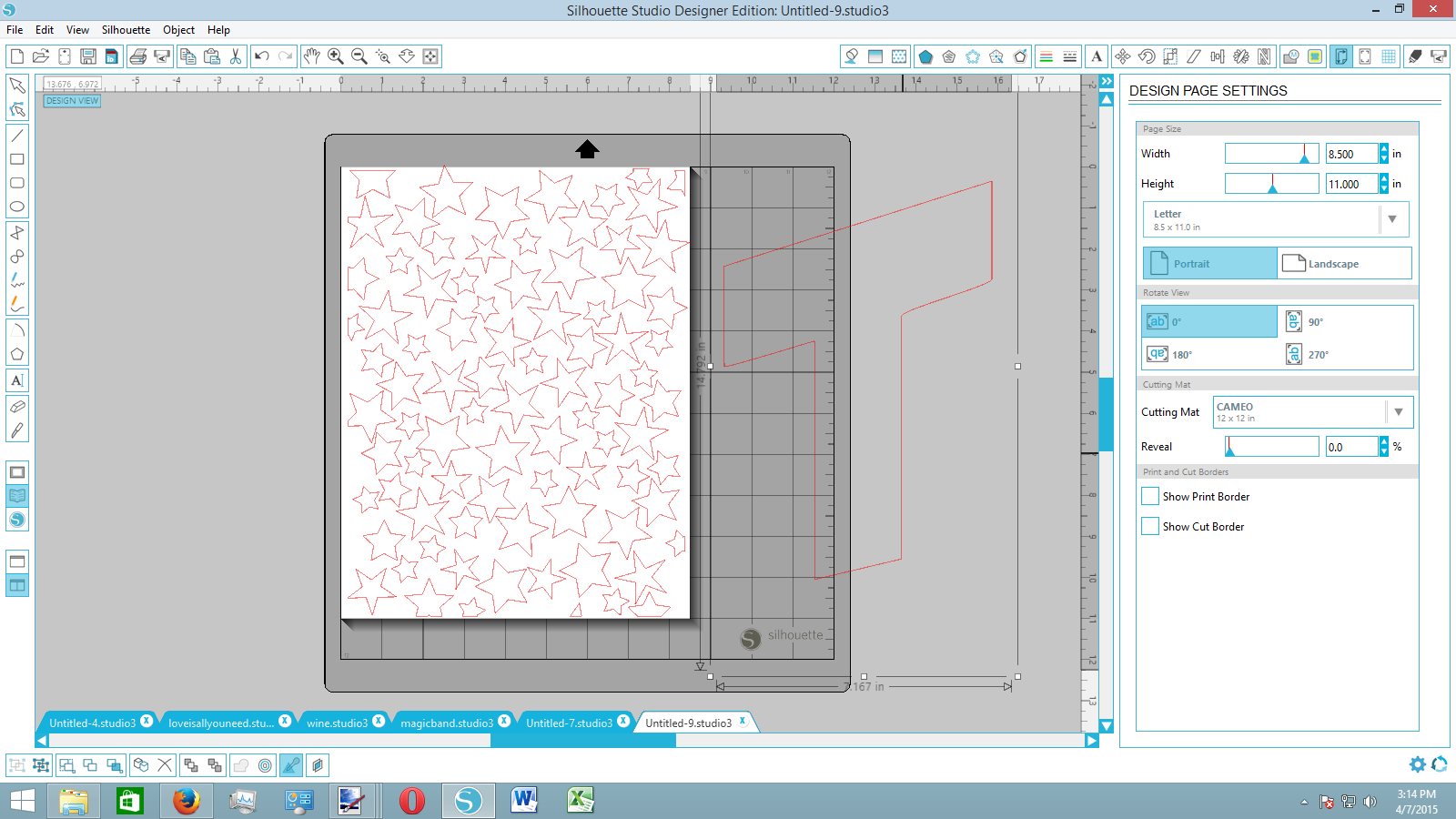This screenshot has height=819, width=1456.
Task: Click the Reveal slider
Action: 1271,447
